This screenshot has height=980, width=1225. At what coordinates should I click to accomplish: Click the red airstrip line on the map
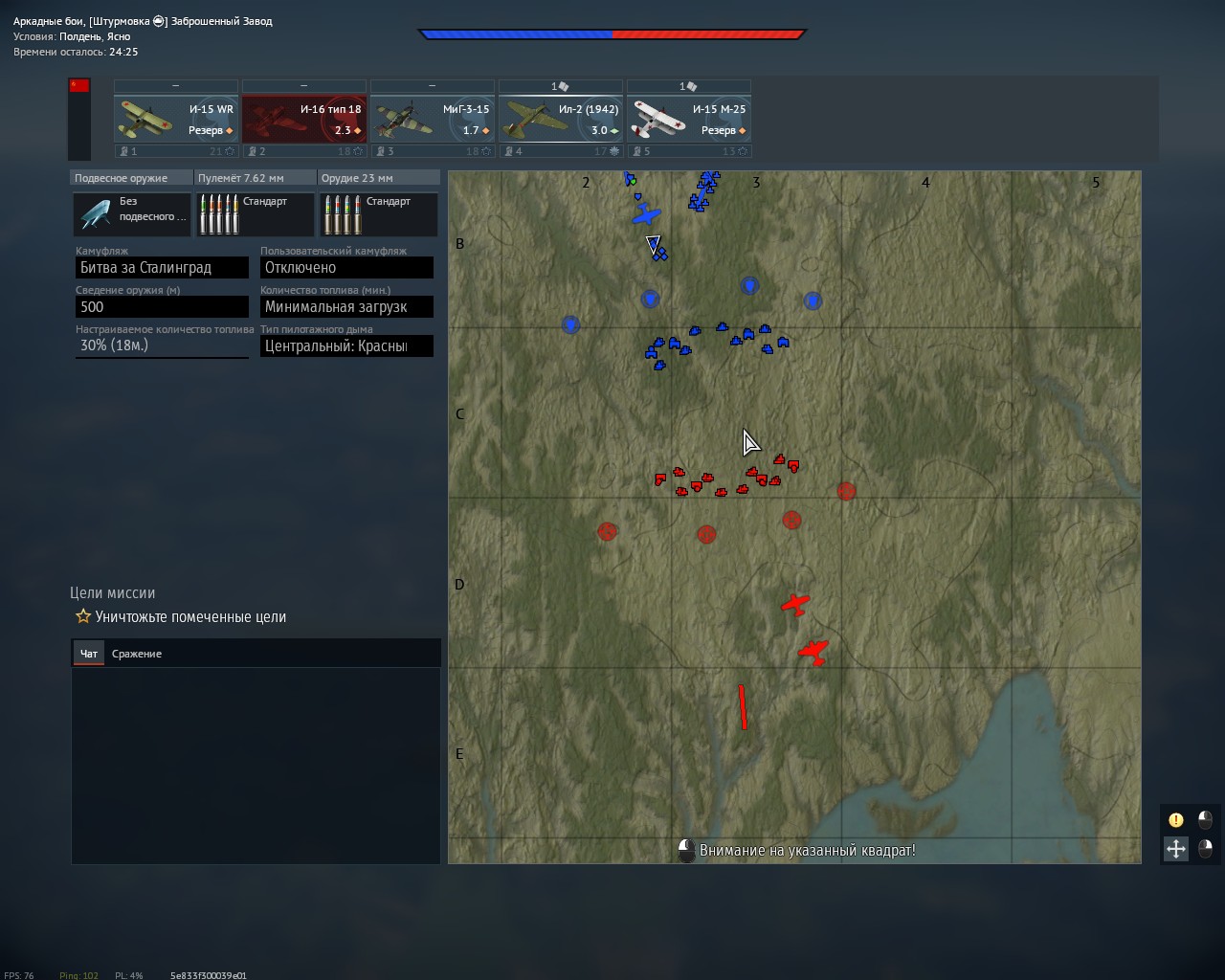pos(743,707)
